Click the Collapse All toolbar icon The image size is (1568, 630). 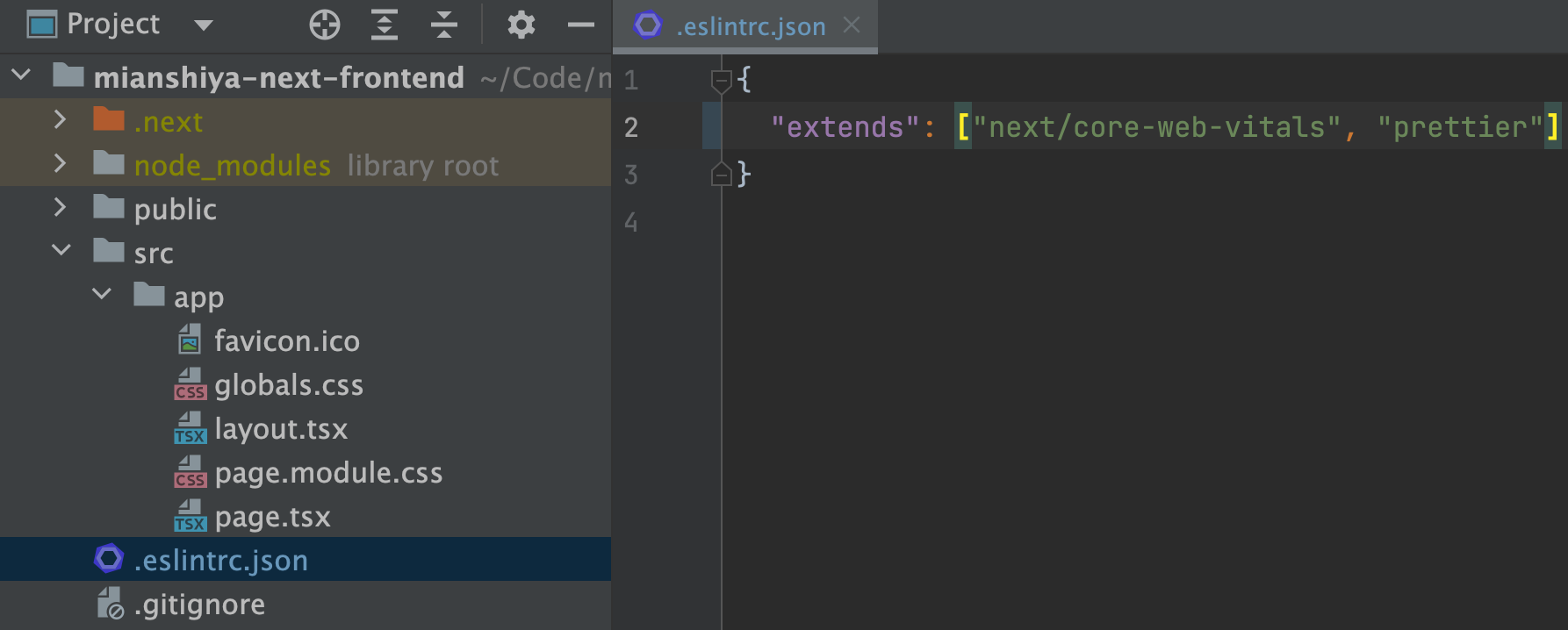pyautogui.click(x=444, y=25)
